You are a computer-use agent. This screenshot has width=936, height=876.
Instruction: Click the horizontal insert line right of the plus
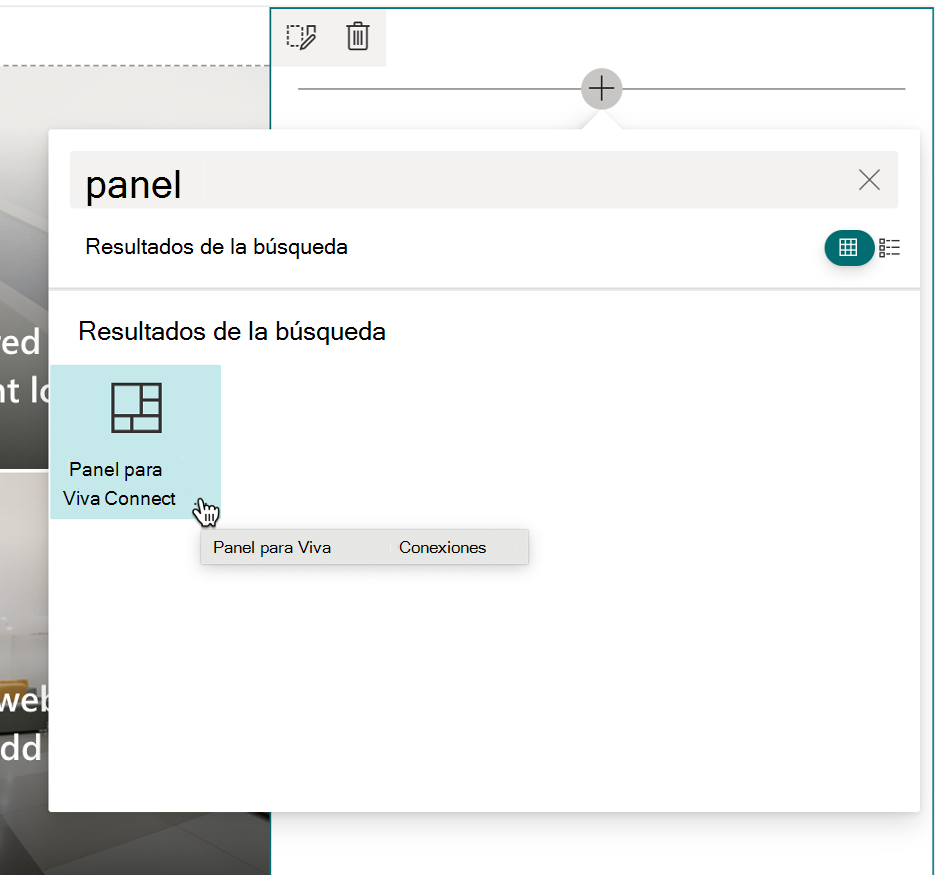pyautogui.click(x=763, y=89)
